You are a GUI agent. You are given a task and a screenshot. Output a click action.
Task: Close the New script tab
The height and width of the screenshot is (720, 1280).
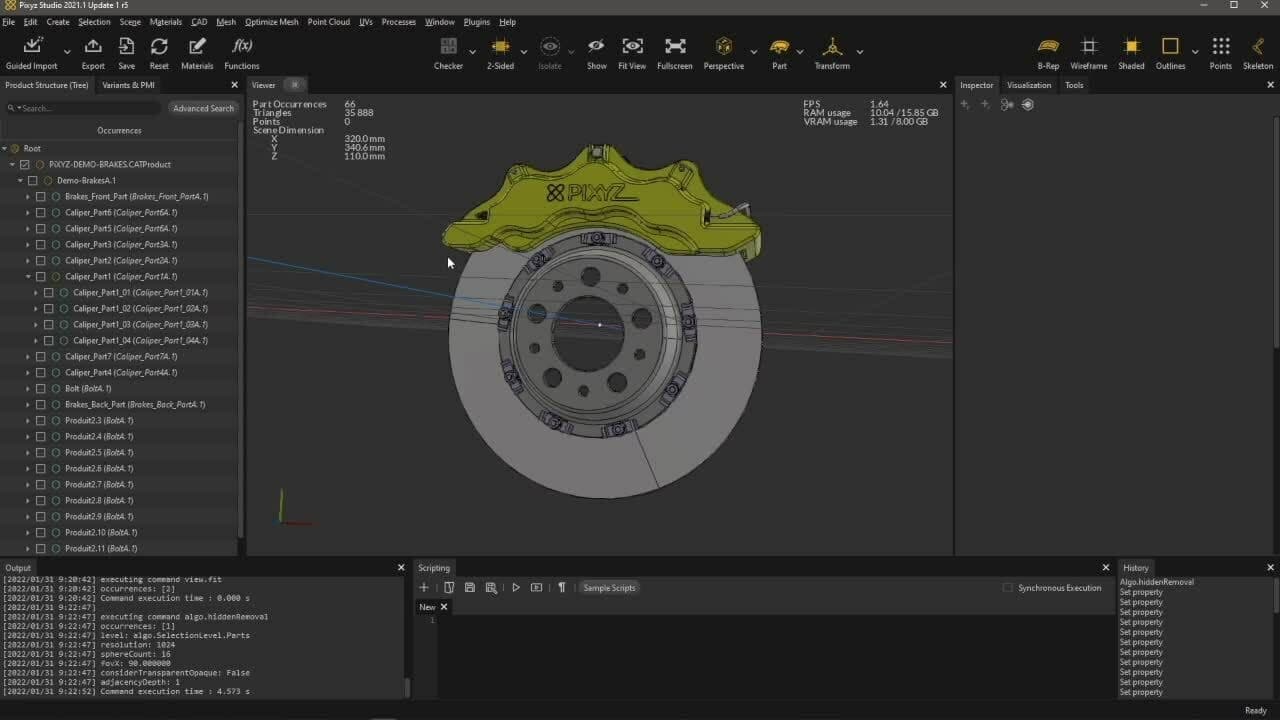(444, 607)
